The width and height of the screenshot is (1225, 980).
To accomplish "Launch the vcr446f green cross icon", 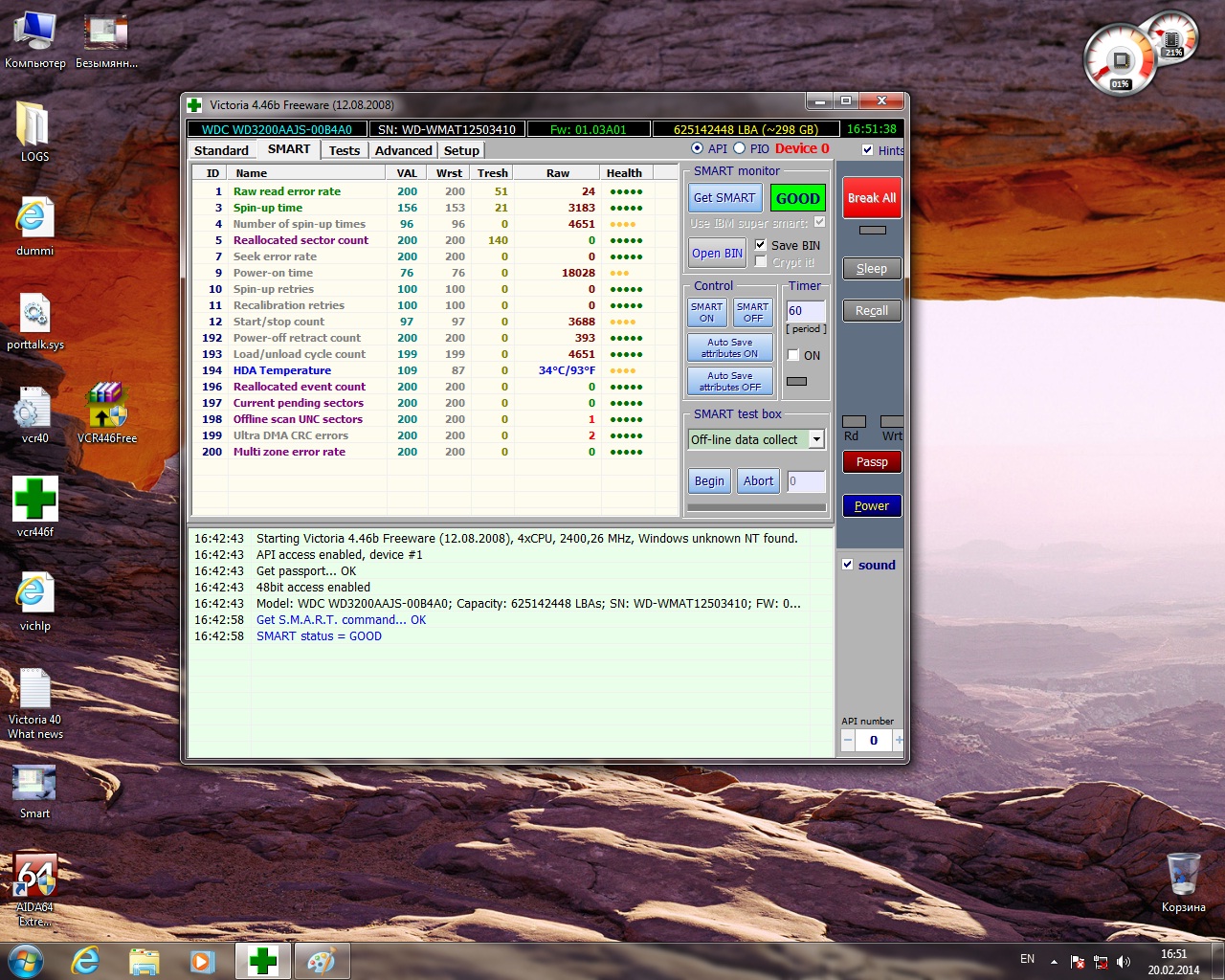I will click(34, 506).
